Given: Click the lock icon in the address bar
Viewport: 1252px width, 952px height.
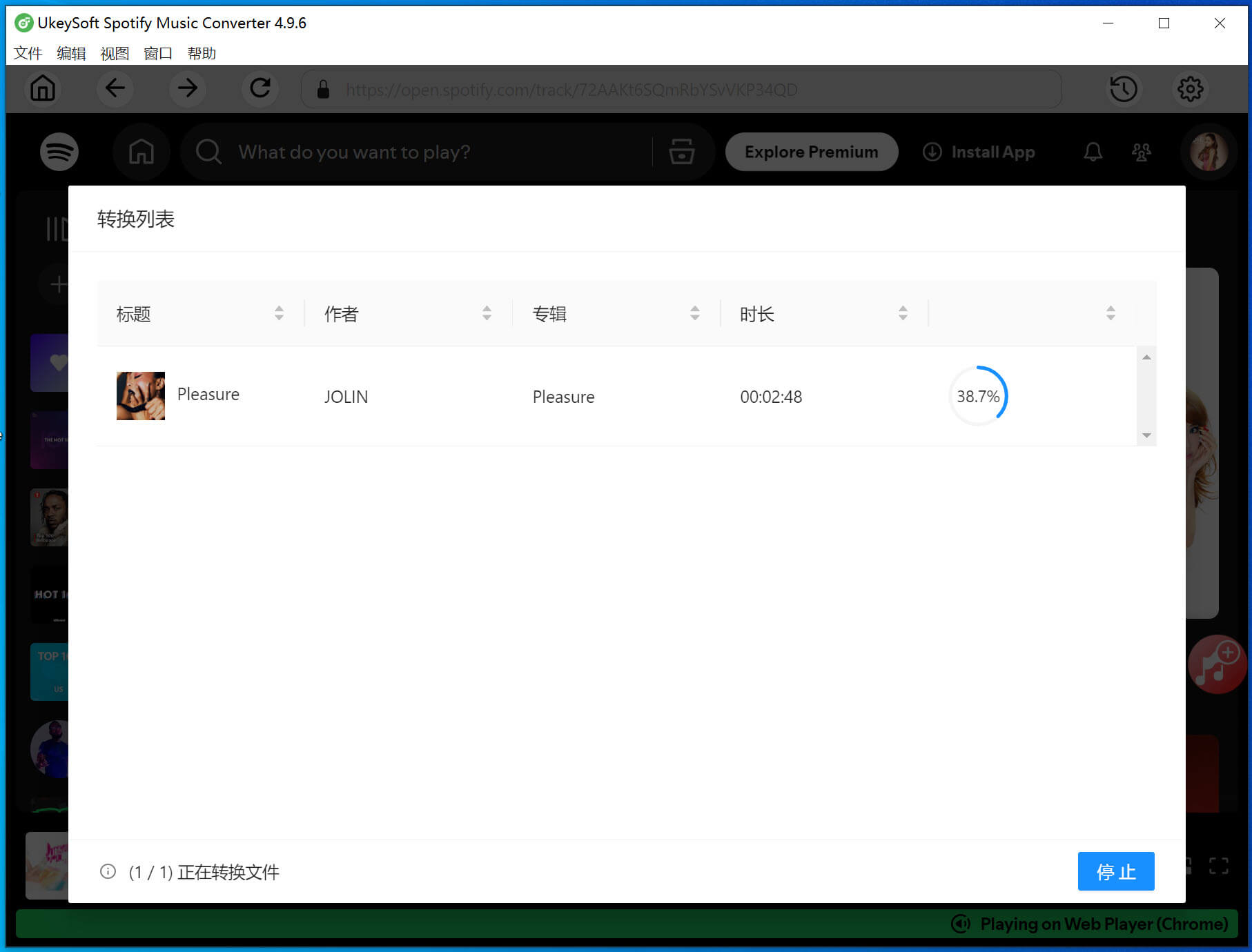Looking at the screenshot, I should click(322, 89).
